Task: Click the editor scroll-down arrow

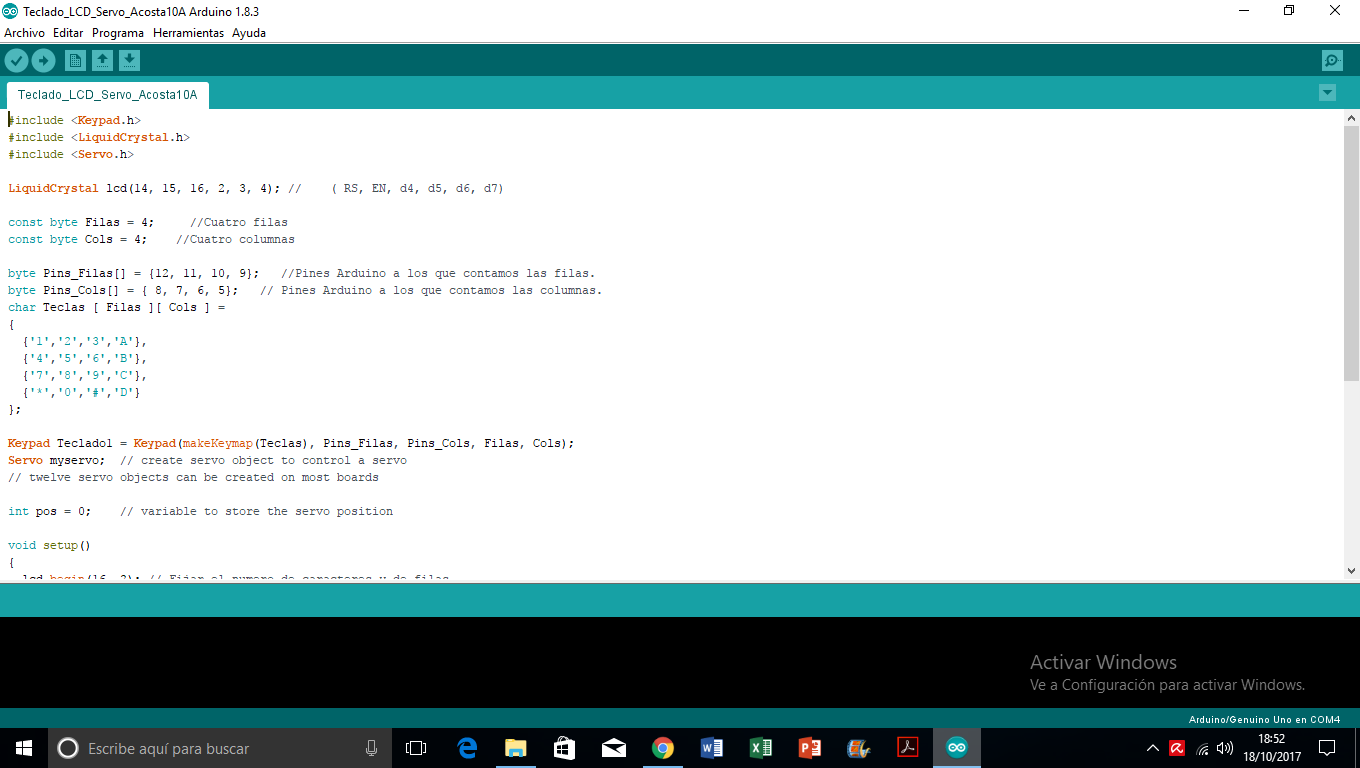Action: (1351, 571)
